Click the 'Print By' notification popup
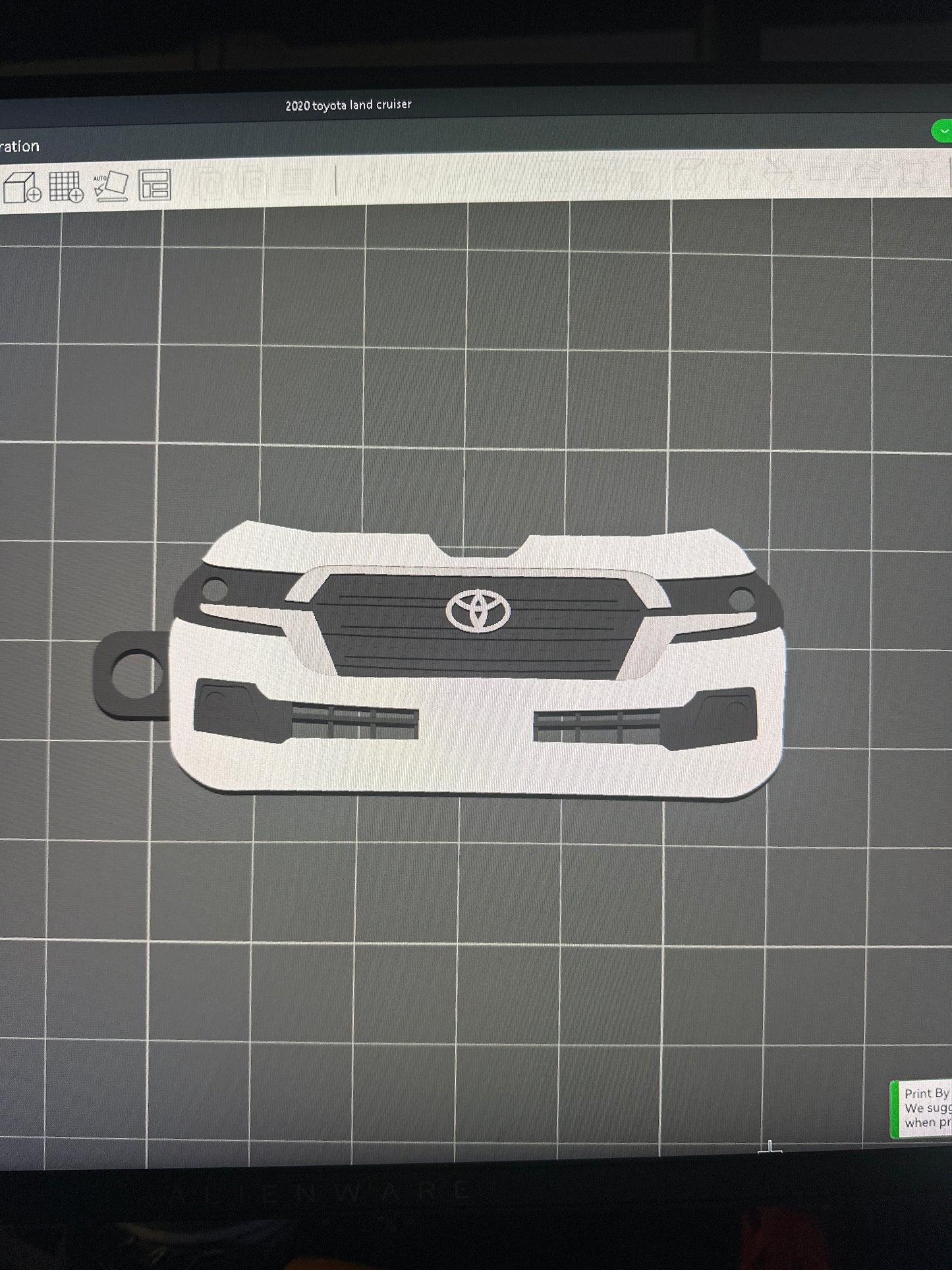 [x=921, y=1109]
